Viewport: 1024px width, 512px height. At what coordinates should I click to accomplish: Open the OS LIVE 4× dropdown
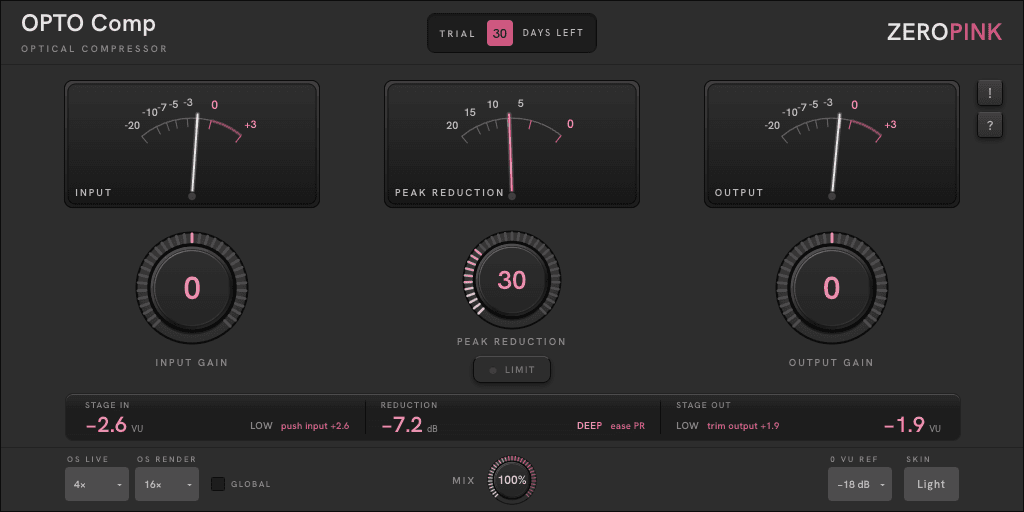pyautogui.click(x=97, y=484)
